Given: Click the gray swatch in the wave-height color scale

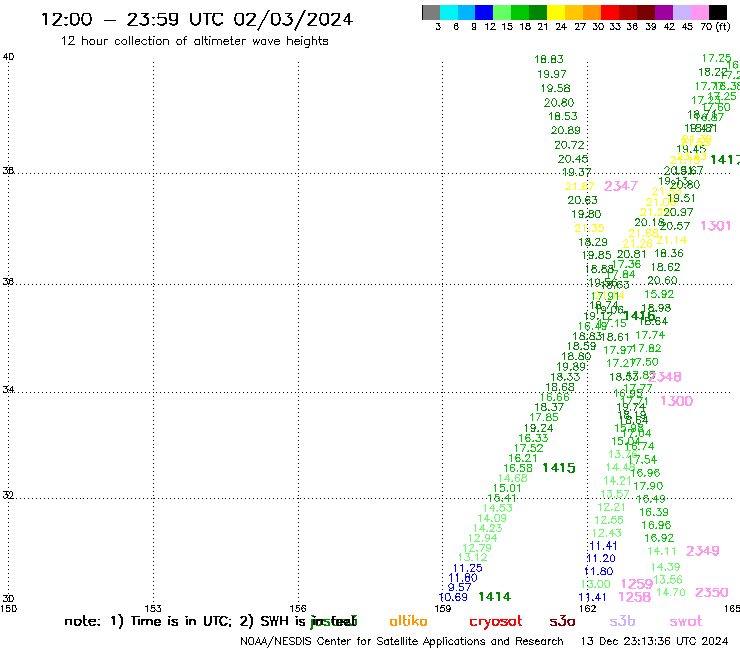Looking at the screenshot, I should 431,12.
